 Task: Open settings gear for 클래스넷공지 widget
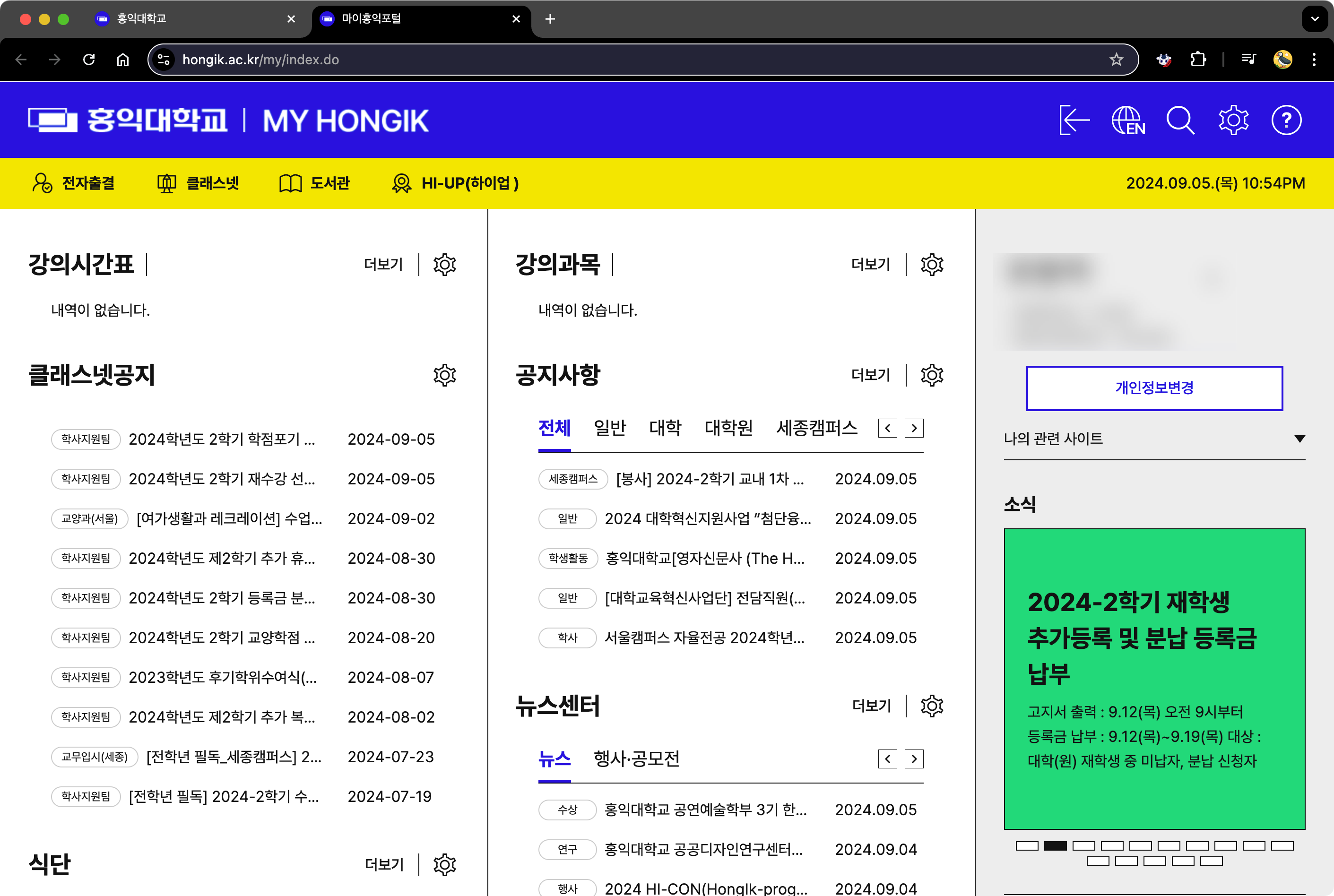[x=445, y=375]
